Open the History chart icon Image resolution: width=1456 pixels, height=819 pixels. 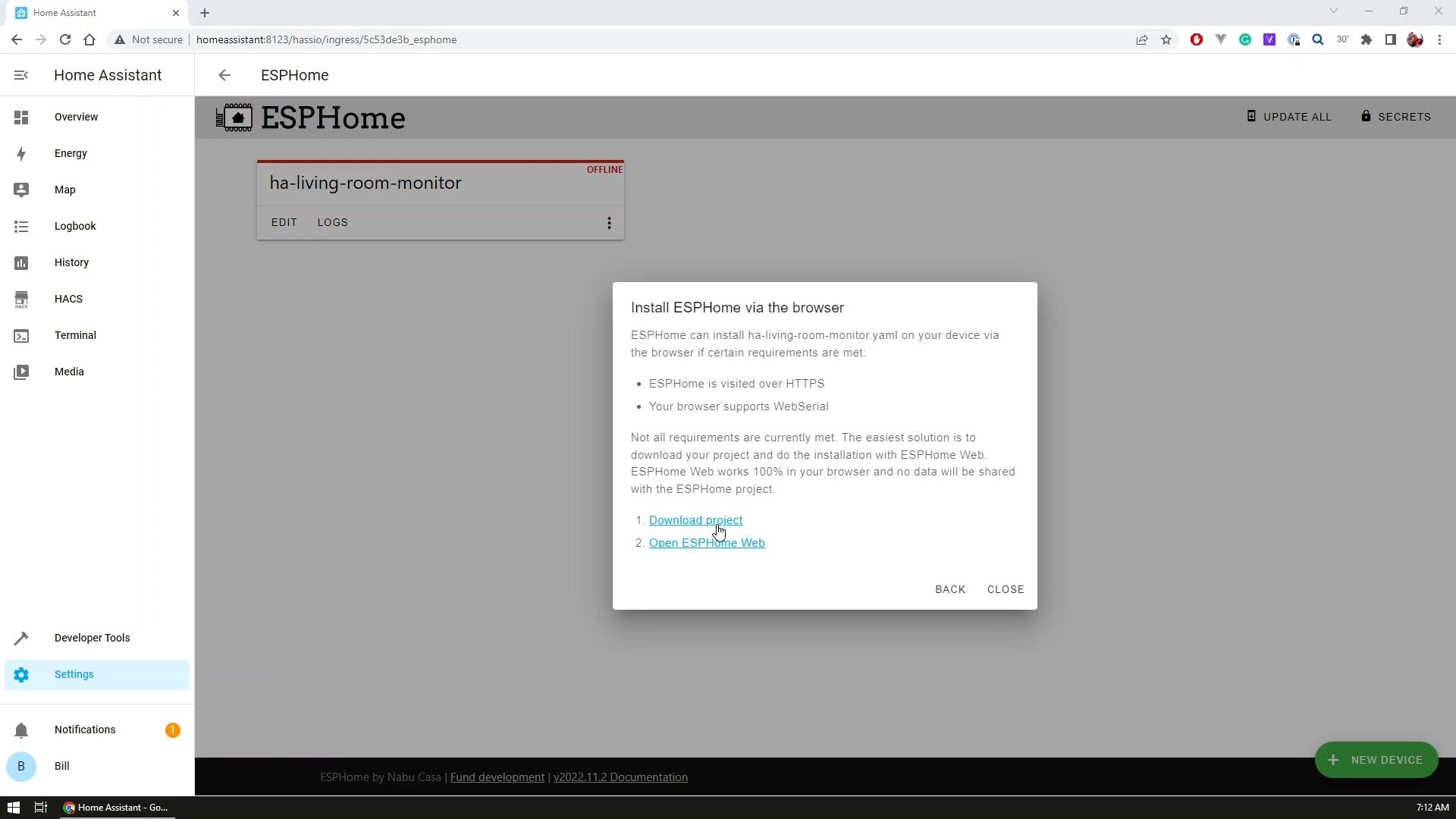[x=21, y=262]
